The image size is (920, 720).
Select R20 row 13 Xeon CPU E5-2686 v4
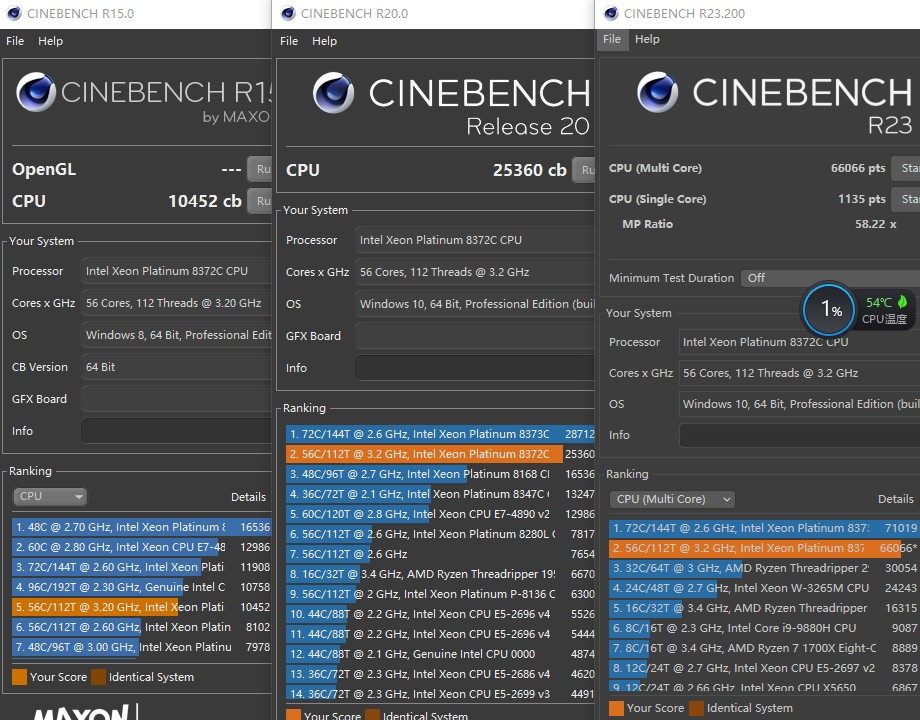[441, 674]
